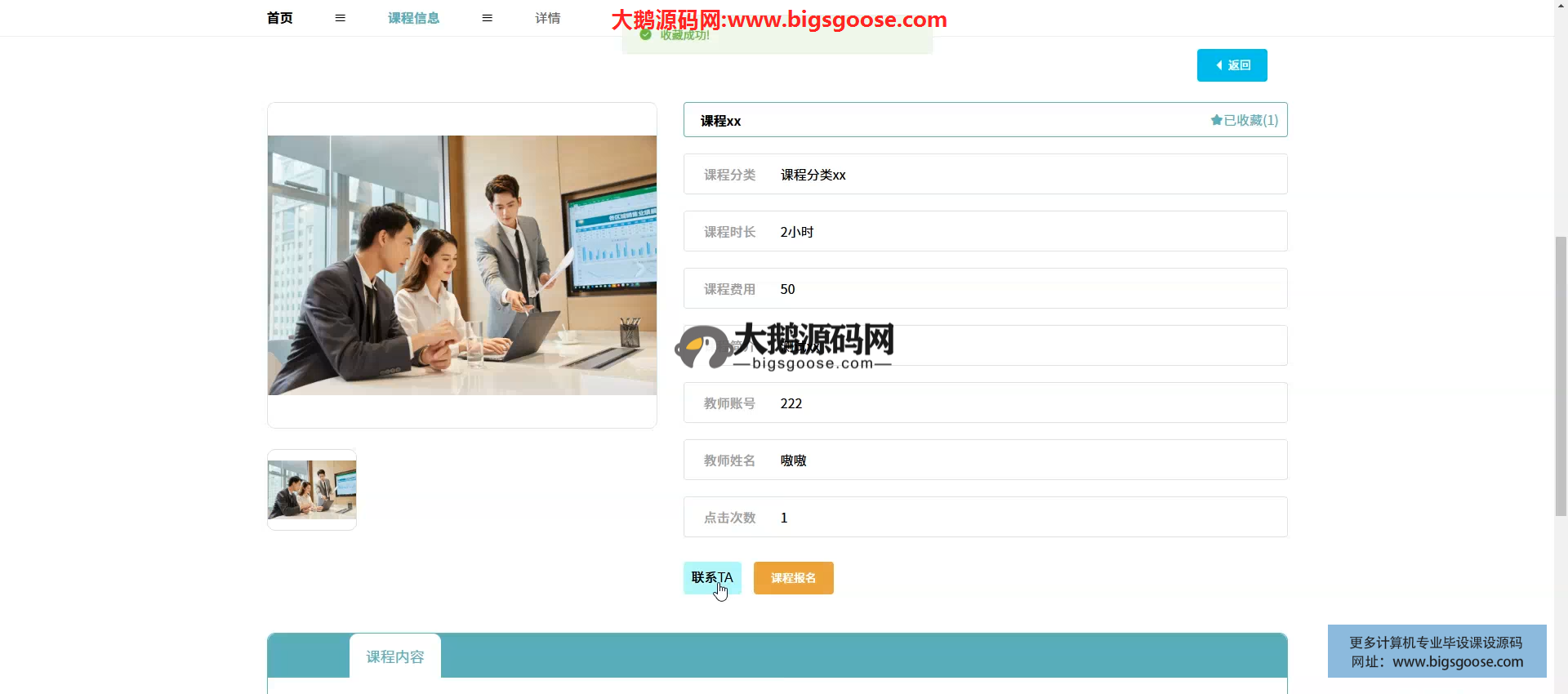Click the penguin logo in the watermark
1568x694 pixels.
click(x=702, y=347)
